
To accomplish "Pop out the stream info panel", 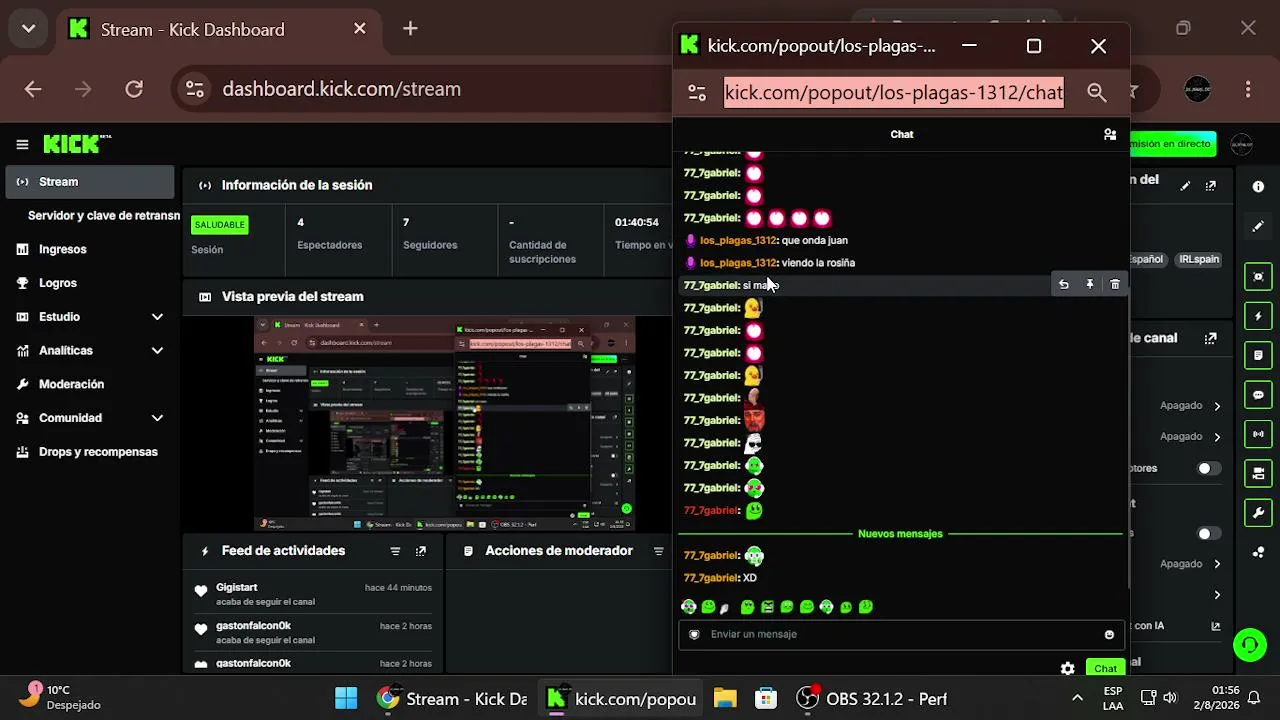I will pos(1211,186).
